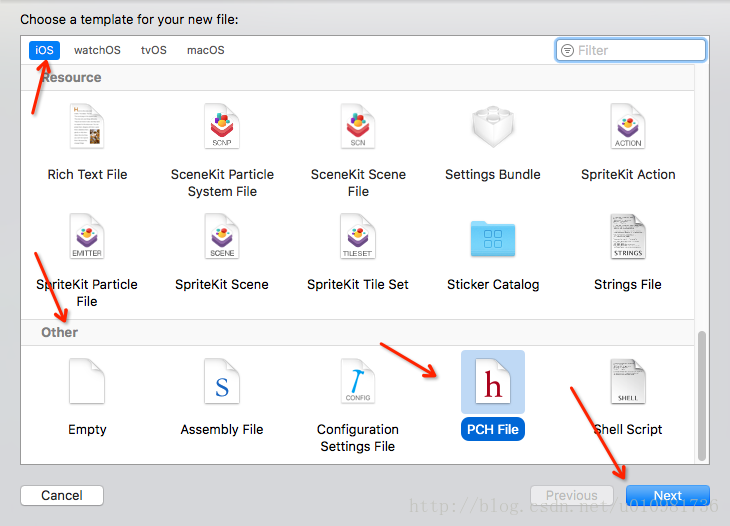Viewport: 730px width, 526px height.
Task: Open the macOS platform tab
Action: [206, 50]
